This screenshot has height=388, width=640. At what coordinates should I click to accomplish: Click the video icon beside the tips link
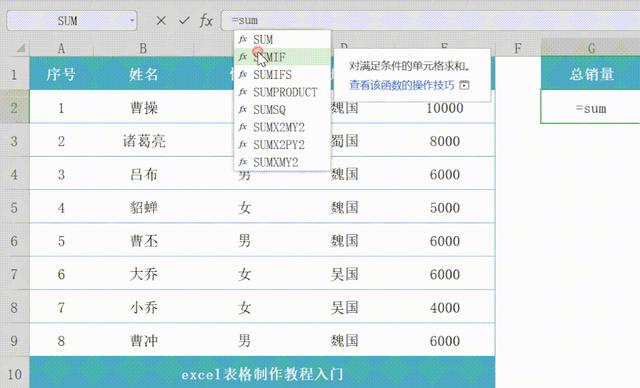(464, 85)
